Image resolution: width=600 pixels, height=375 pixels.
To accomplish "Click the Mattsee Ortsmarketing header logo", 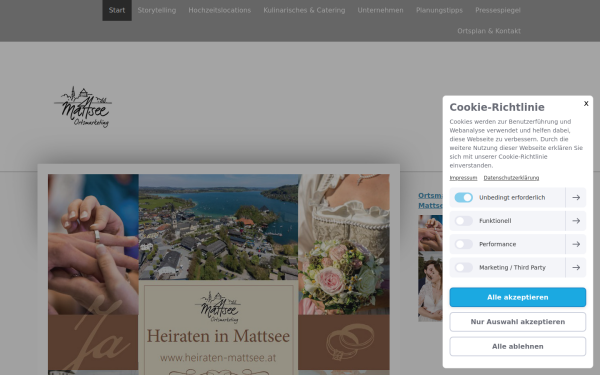I will (x=83, y=107).
